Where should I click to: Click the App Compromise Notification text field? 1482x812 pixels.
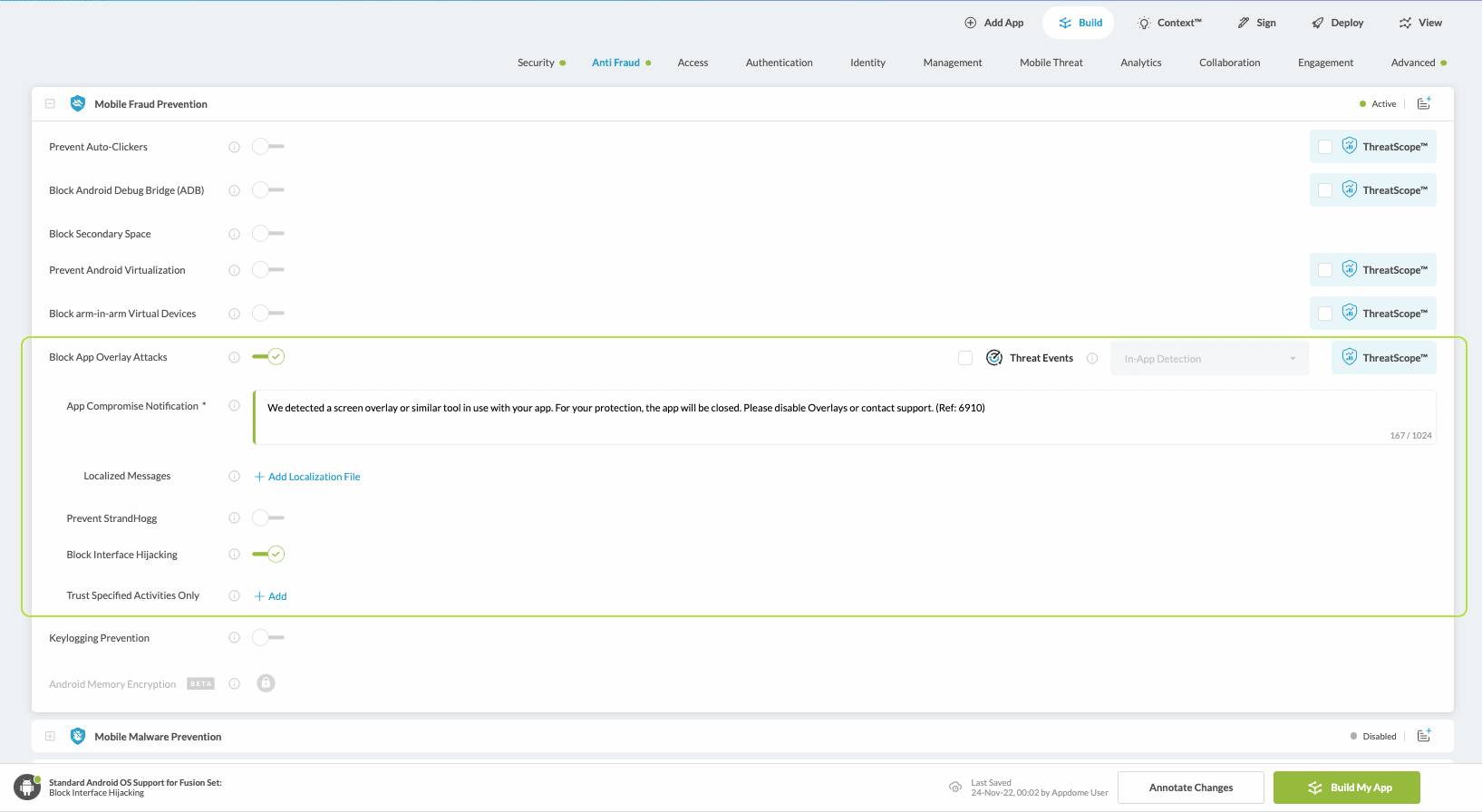point(843,417)
